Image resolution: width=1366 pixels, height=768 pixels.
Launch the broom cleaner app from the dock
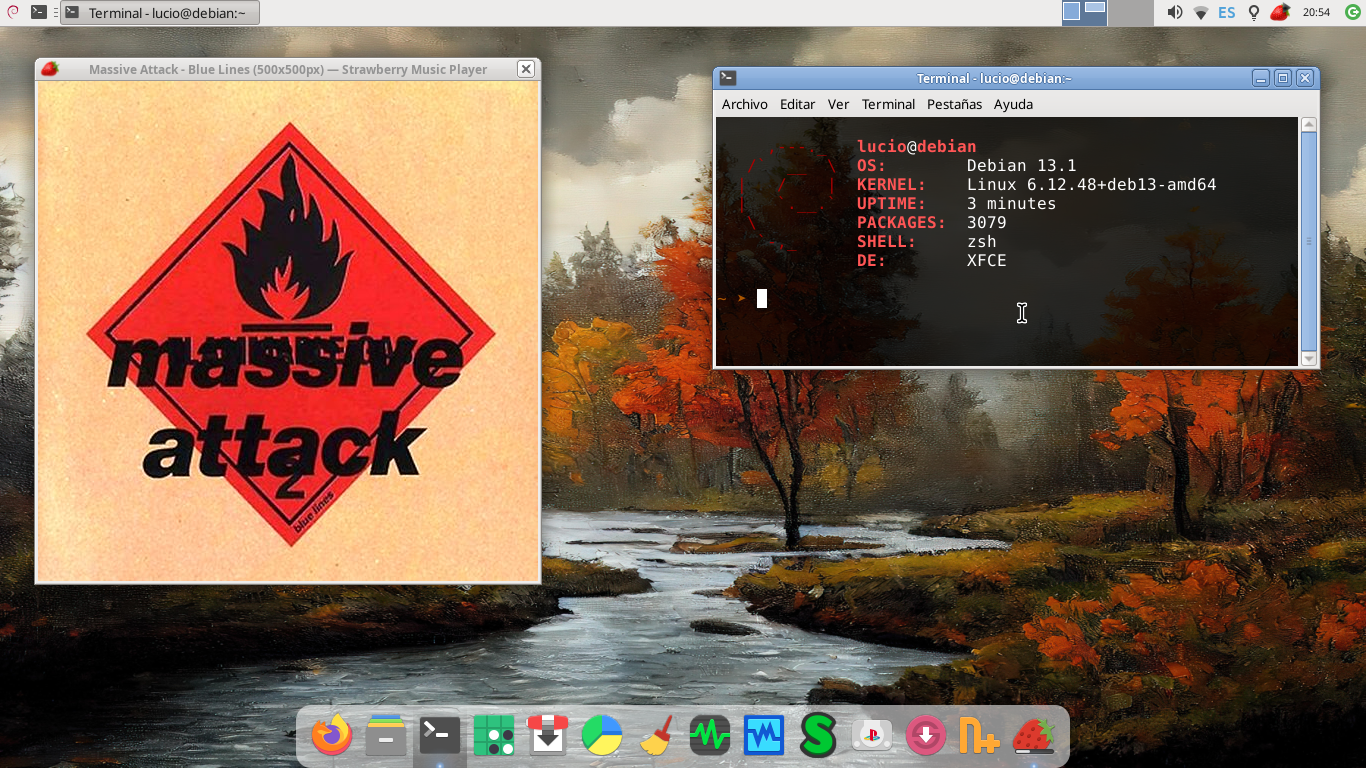pos(656,736)
